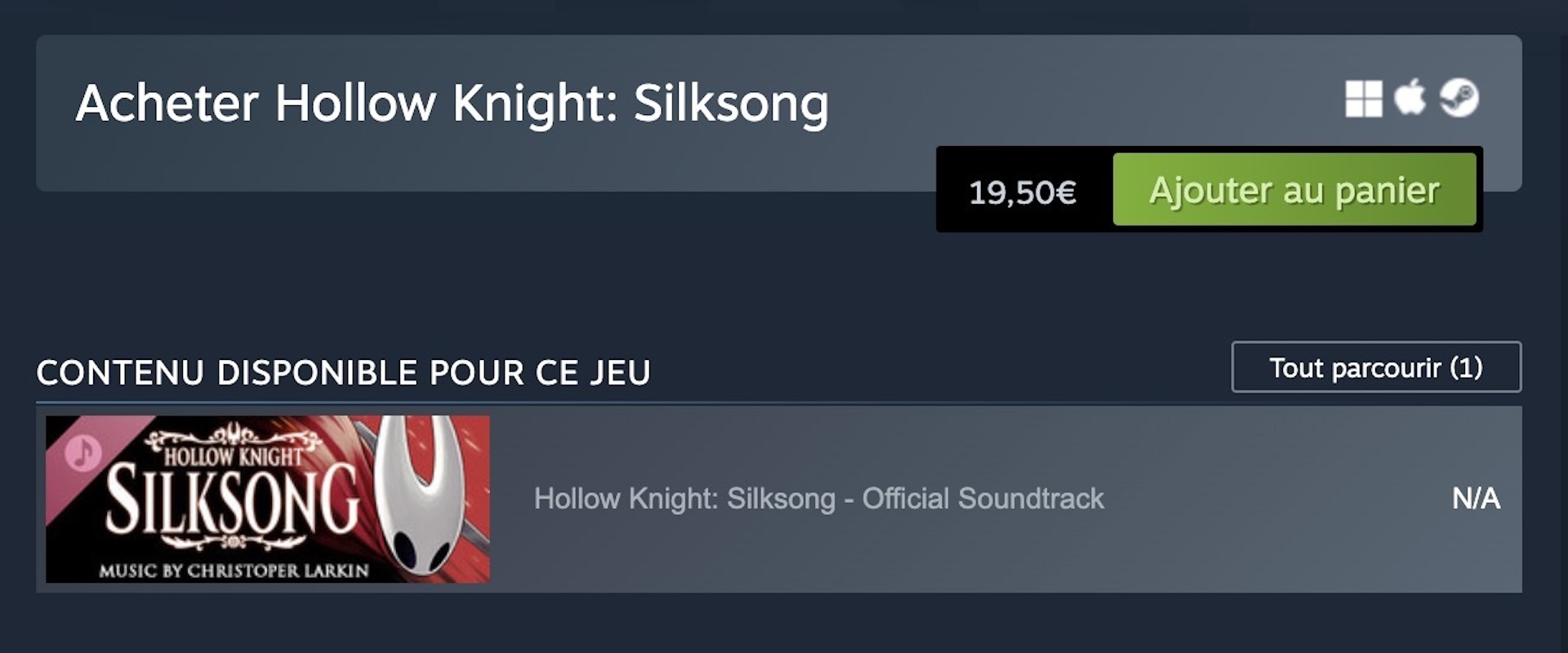This screenshot has width=1568, height=653.
Task: Click the Steam logo platform icon
Action: tap(1459, 98)
